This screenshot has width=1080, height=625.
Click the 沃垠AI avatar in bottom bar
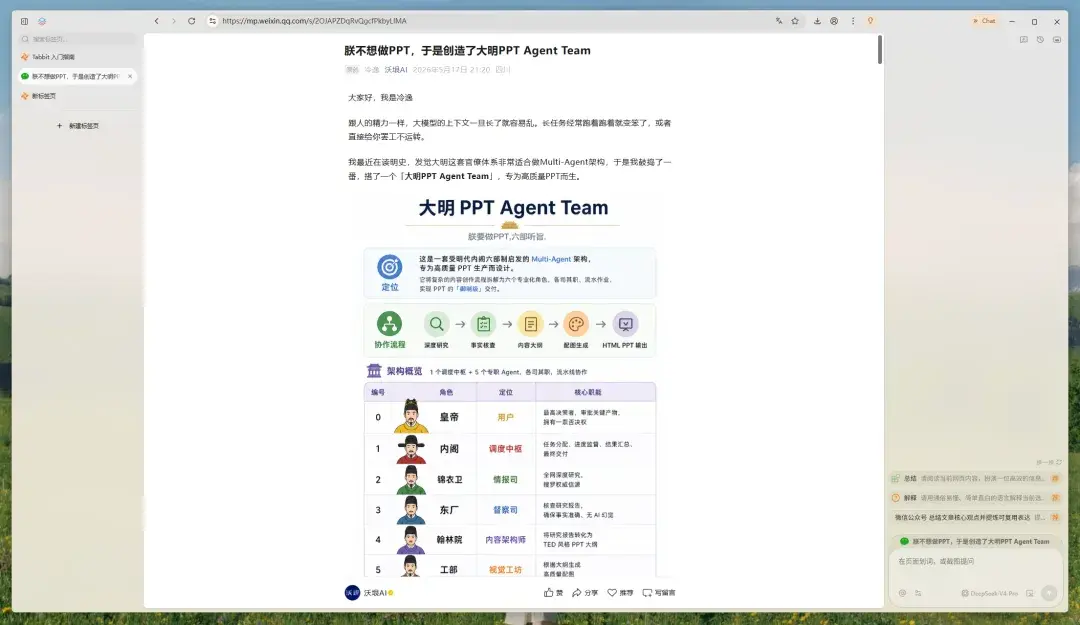[x=352, y=593]
